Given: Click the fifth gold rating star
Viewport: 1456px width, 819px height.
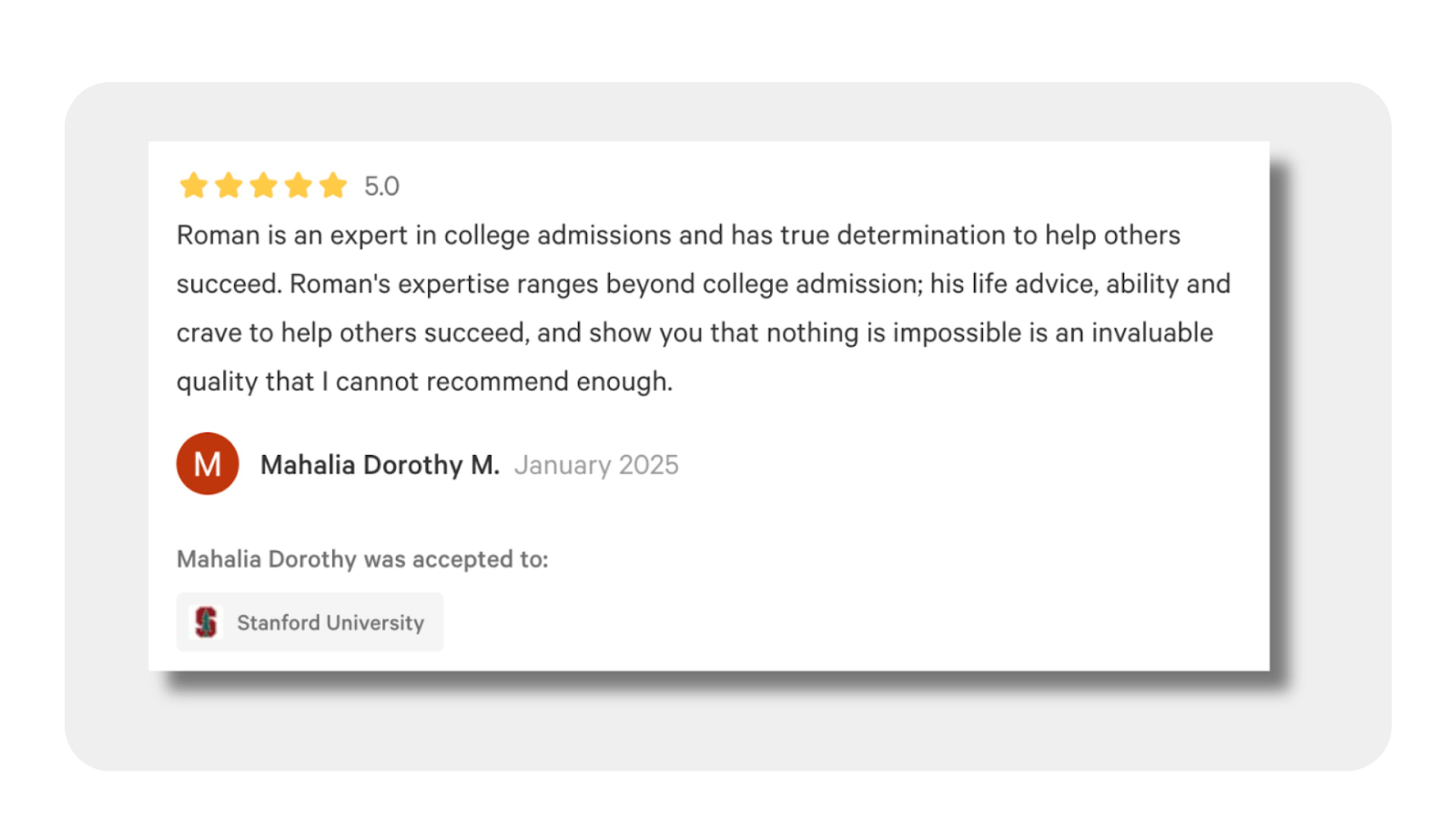Looking at the screenshot, I should click(333, 185).
